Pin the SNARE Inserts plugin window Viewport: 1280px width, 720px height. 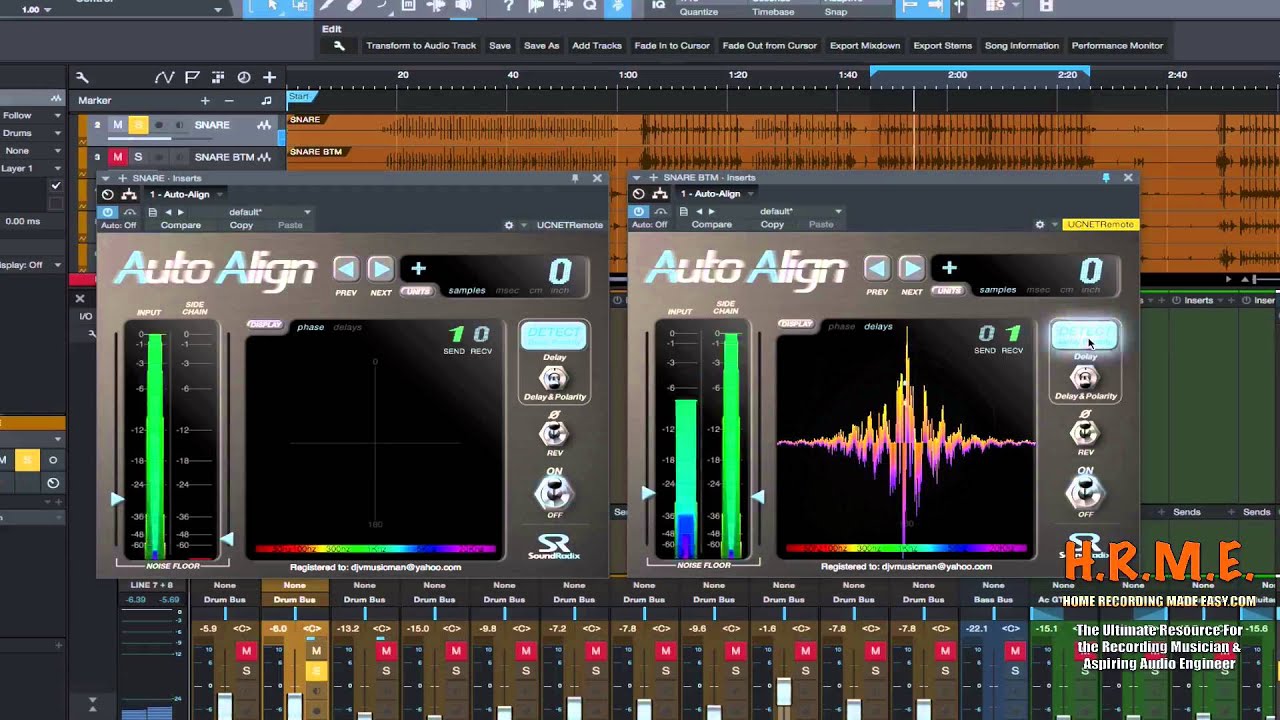click(575, 178)
